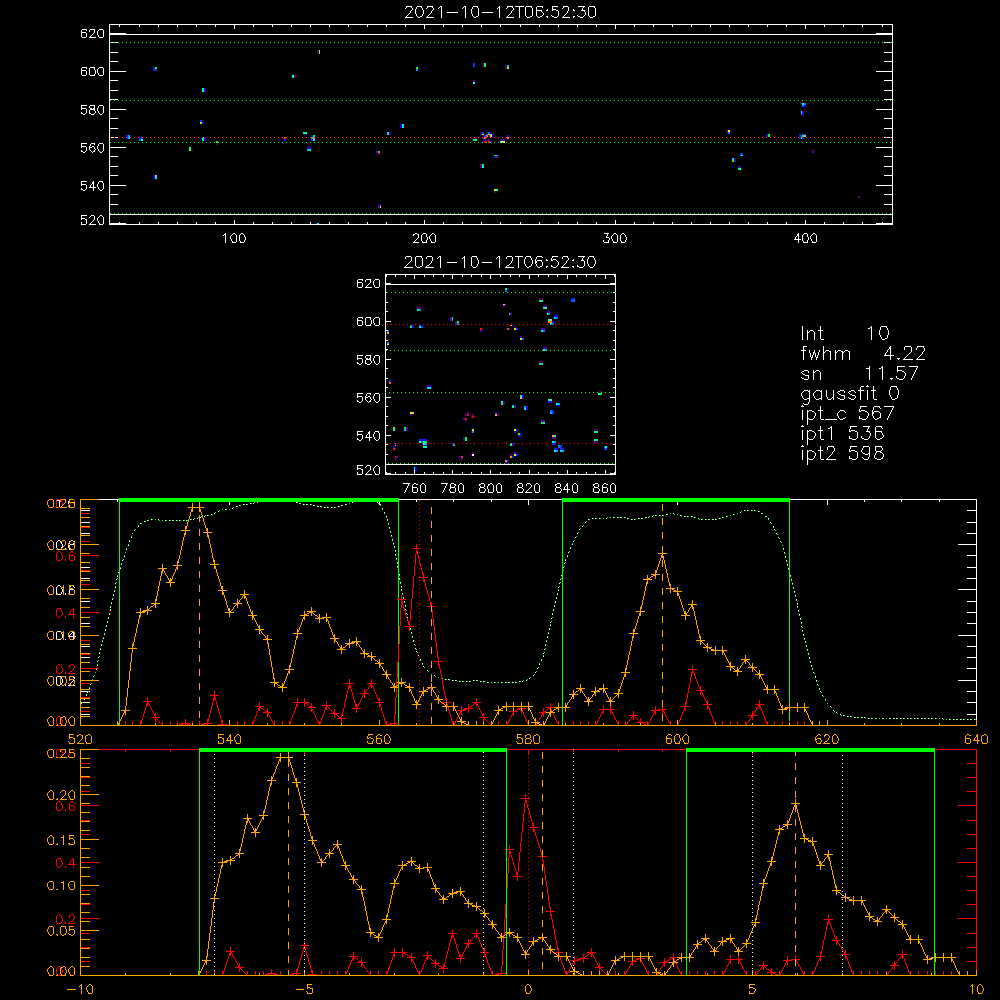Click x-axis label -10 on bottom plot
Viewport: 1000px width, 1000px height.
[x=80, y=990]
